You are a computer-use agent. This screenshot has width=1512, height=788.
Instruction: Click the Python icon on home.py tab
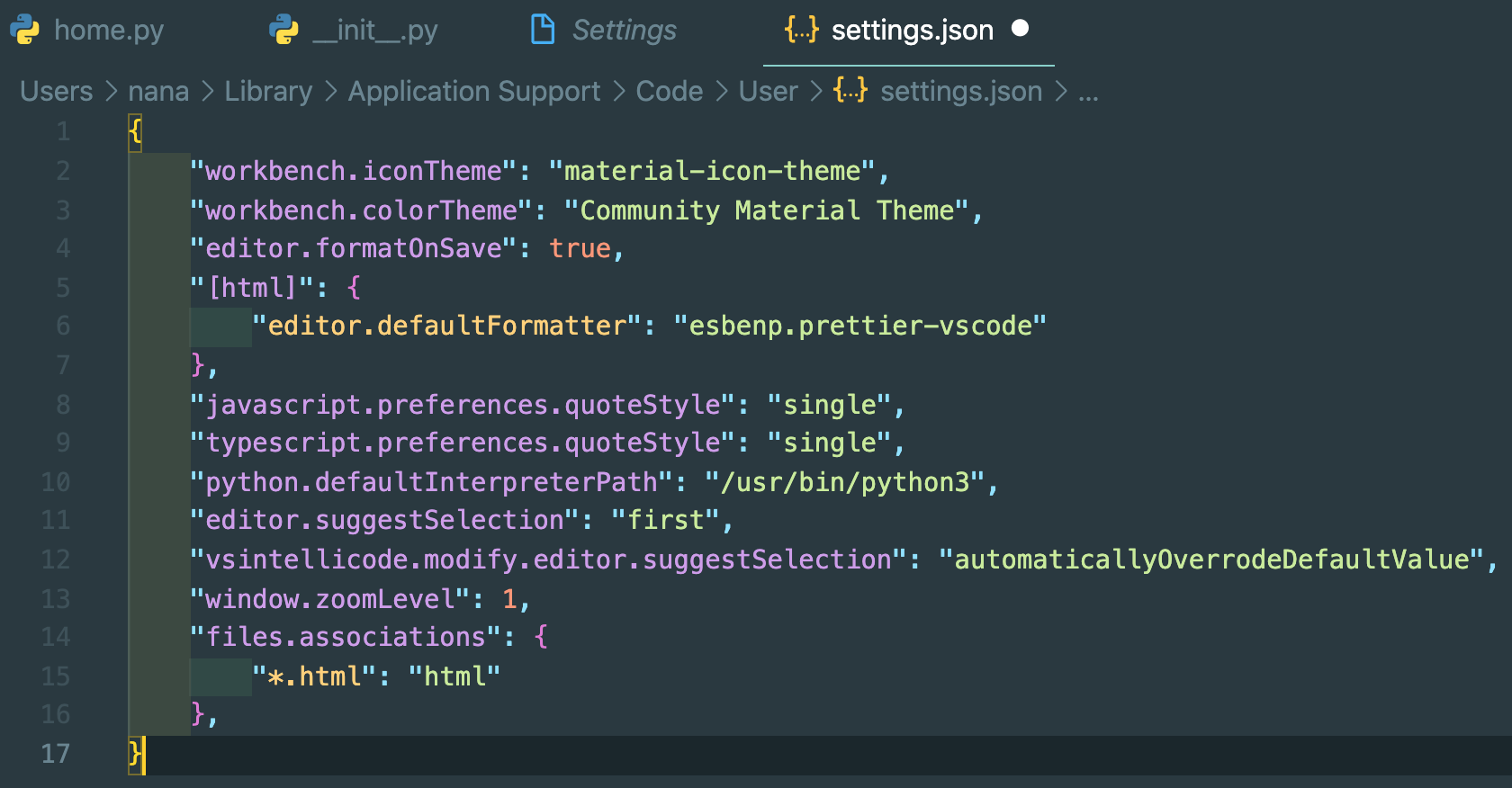(x=24, y=30)
